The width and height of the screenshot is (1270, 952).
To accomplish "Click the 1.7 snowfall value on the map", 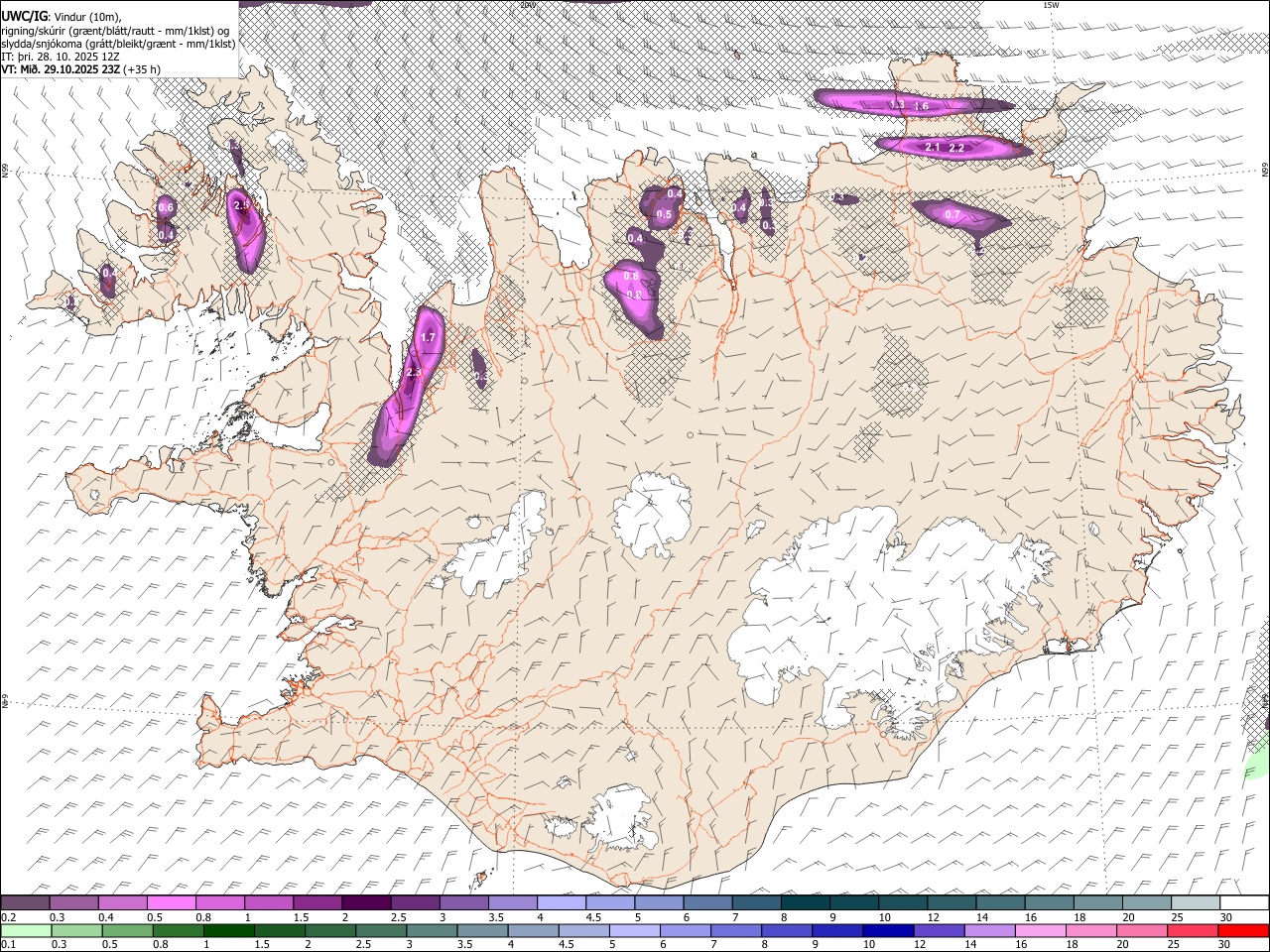I will [x=429, y=337].
